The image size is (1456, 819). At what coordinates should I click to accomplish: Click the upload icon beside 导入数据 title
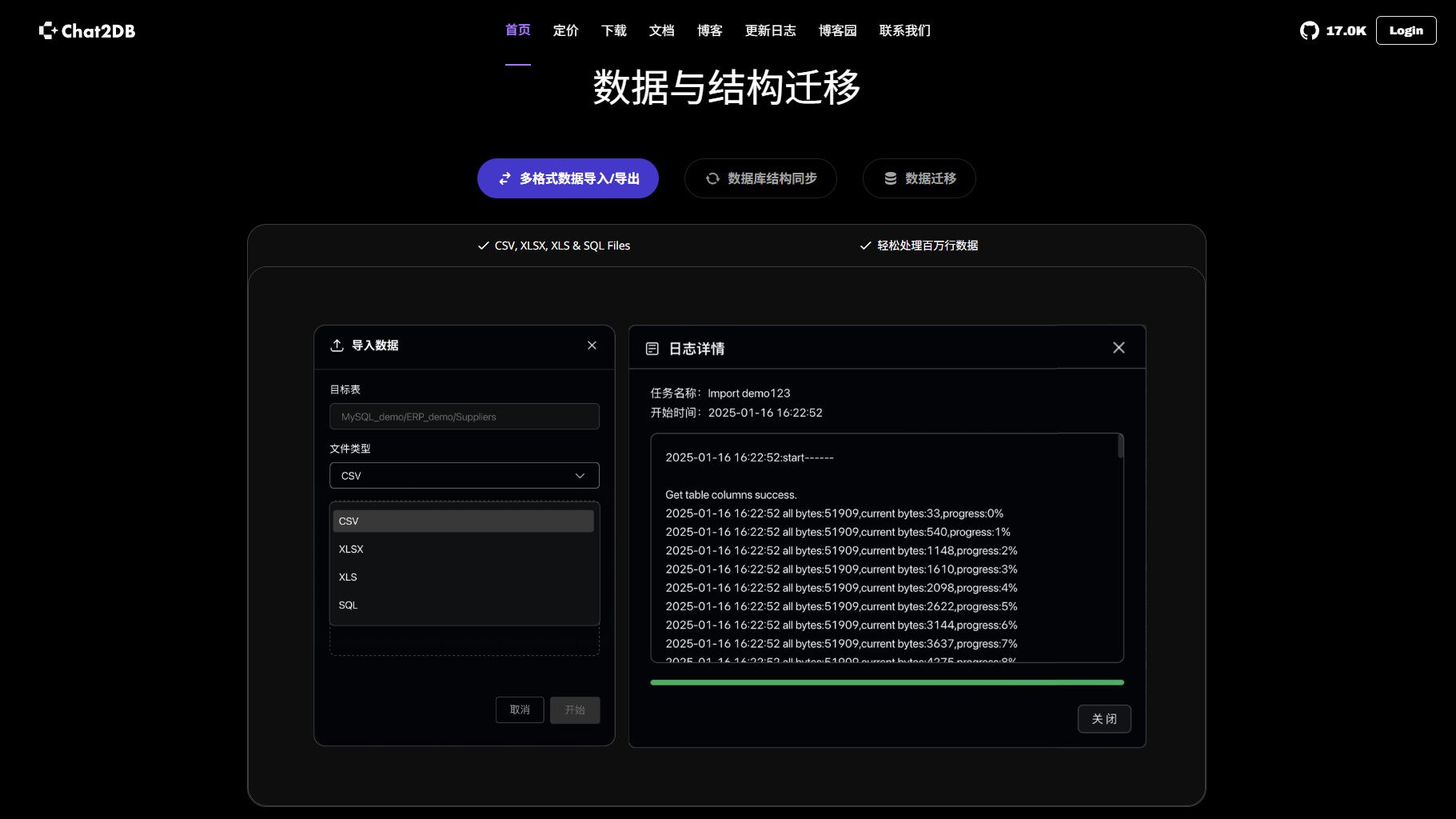[x=337, y=345]
